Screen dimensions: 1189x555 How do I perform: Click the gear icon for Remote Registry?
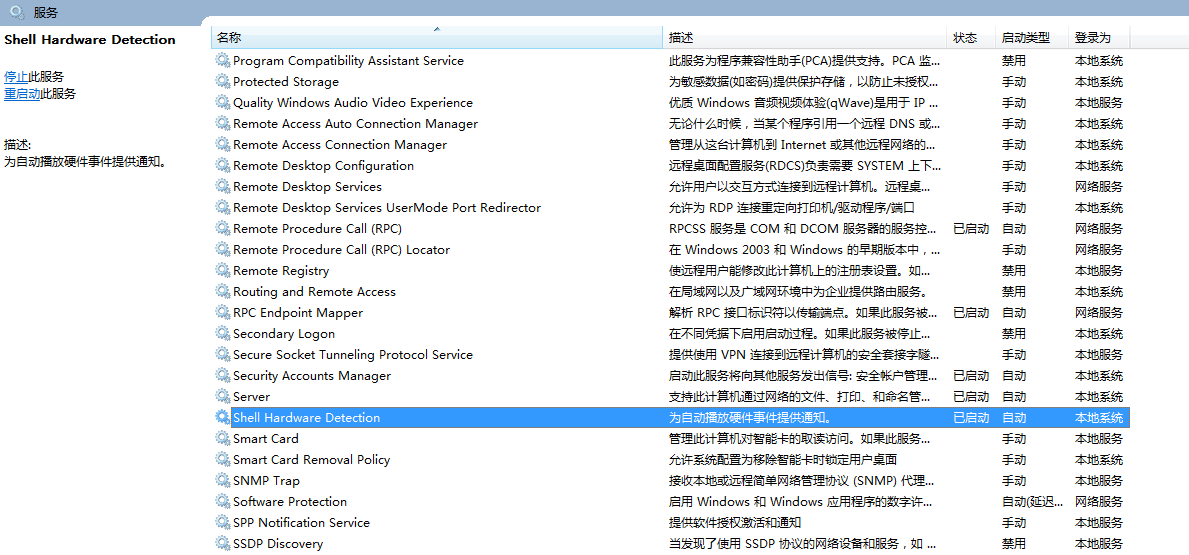coord(222,271)
